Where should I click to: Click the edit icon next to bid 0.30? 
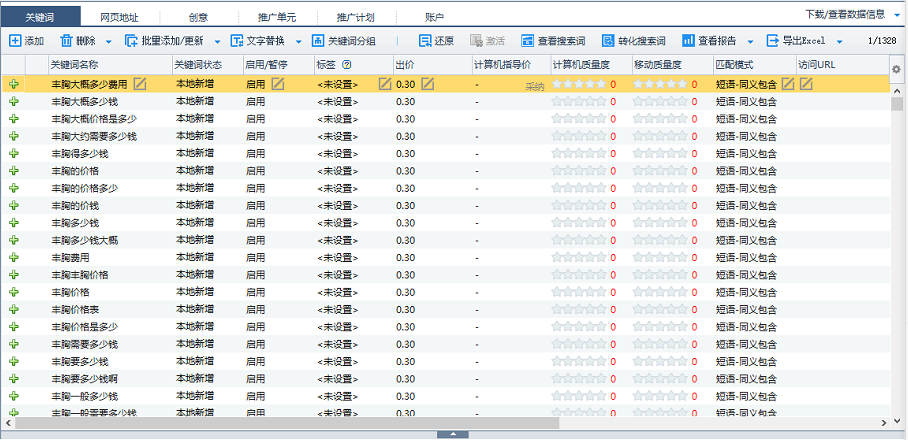tap(428, 84)
